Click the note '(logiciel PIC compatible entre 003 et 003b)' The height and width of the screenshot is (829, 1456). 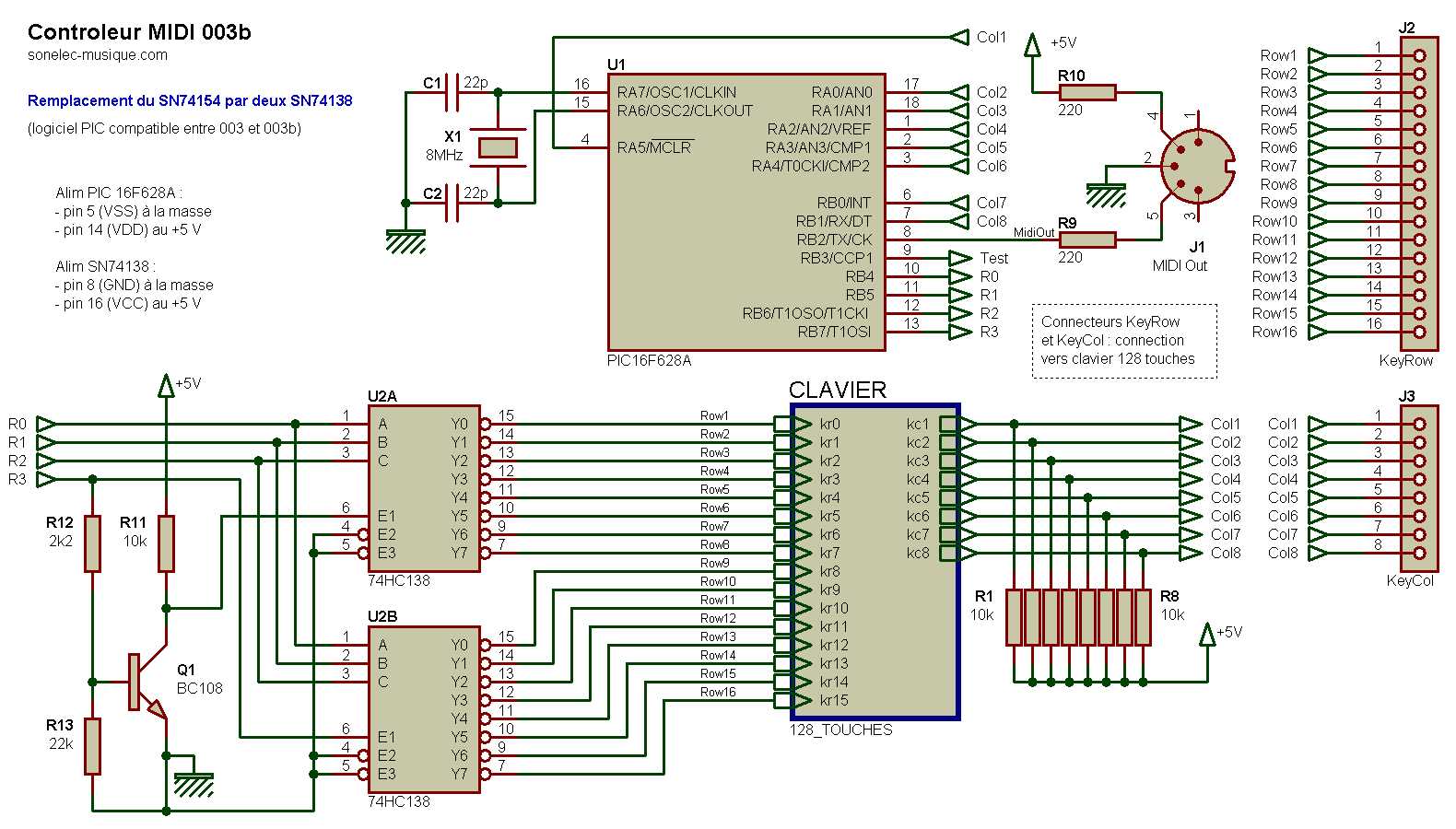pyautogui.click(x=164, y=128)
